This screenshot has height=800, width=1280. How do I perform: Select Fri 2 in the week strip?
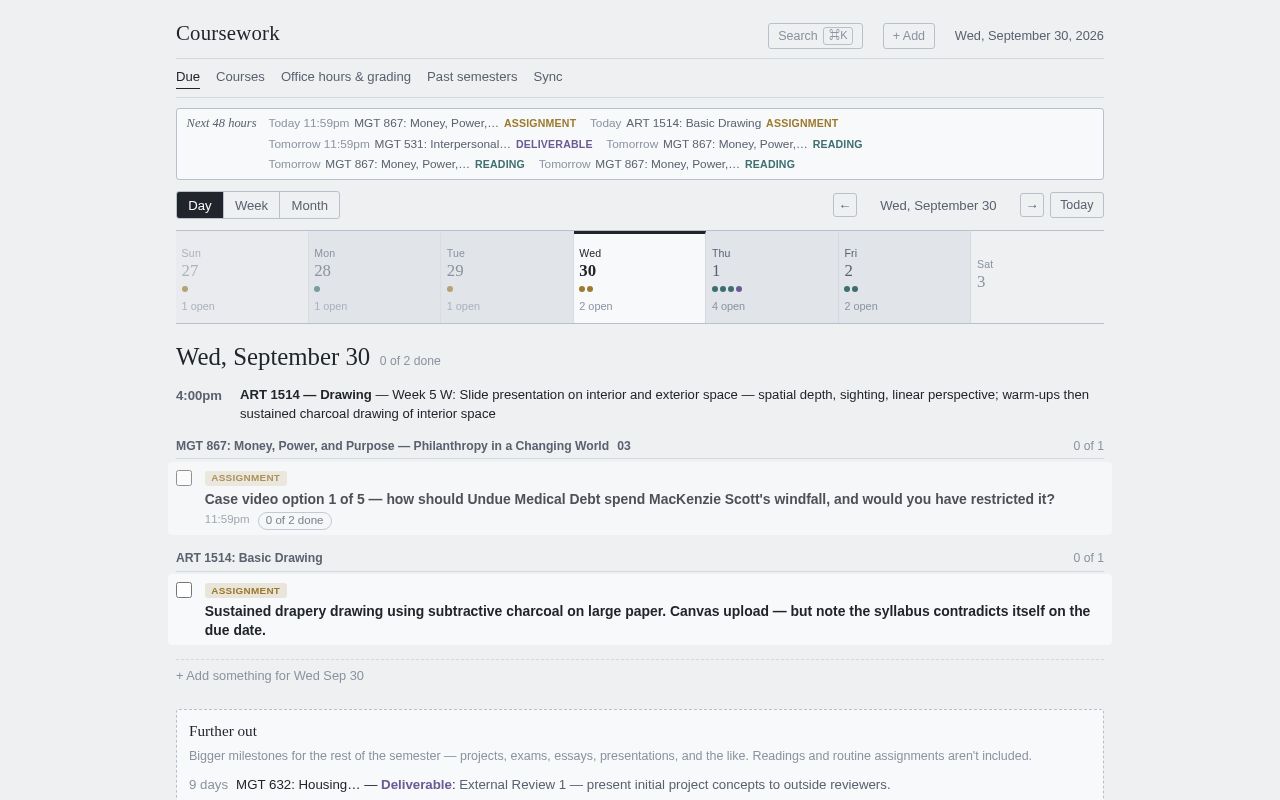pyautogui.click(x=905, y=278)
